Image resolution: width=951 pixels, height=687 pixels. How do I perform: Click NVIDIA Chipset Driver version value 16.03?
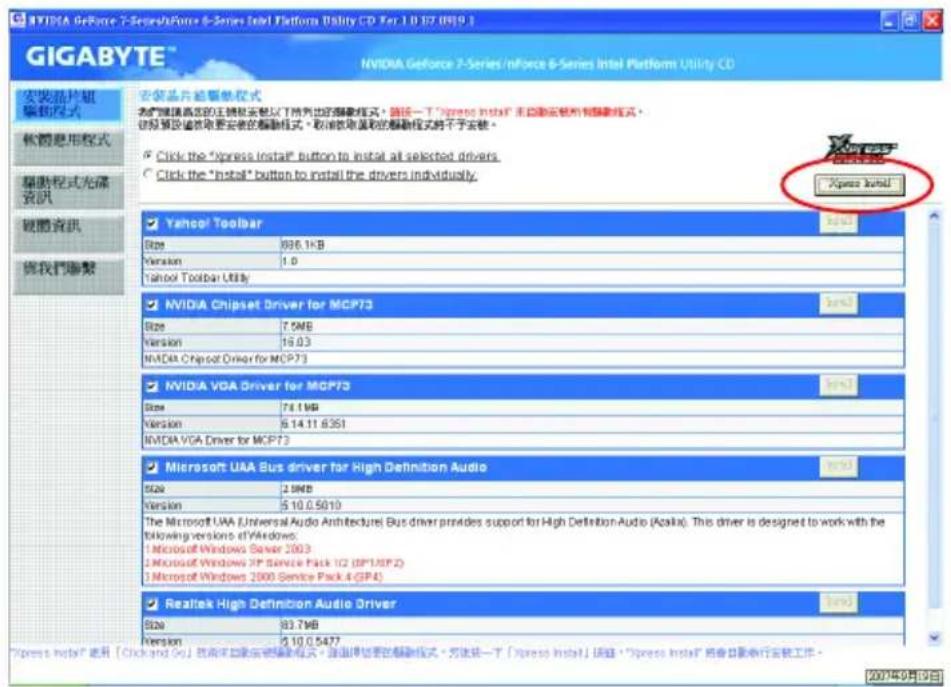296,342
